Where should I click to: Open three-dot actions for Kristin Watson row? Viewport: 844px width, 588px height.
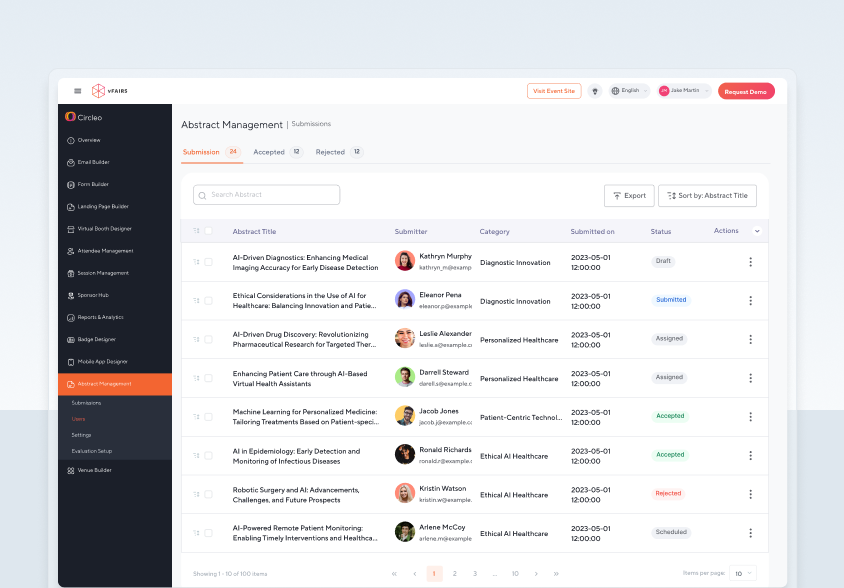pos(750,494)
